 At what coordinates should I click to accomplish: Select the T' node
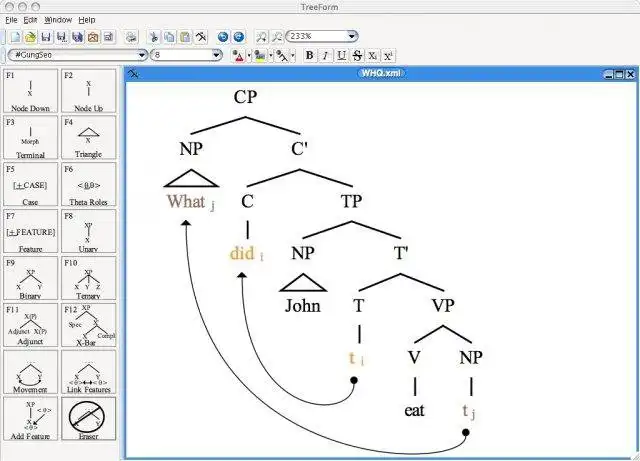(401, 253)
